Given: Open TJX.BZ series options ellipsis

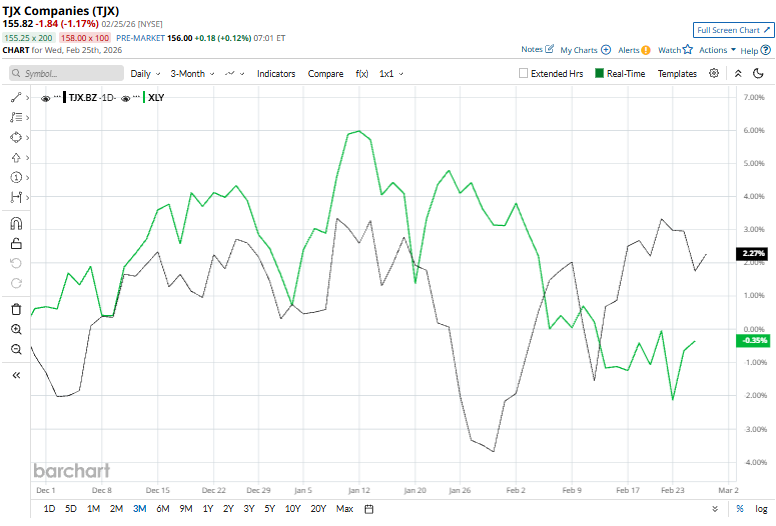Looking at the screenshot, I should pyautogui.click(x=57, y=96).
